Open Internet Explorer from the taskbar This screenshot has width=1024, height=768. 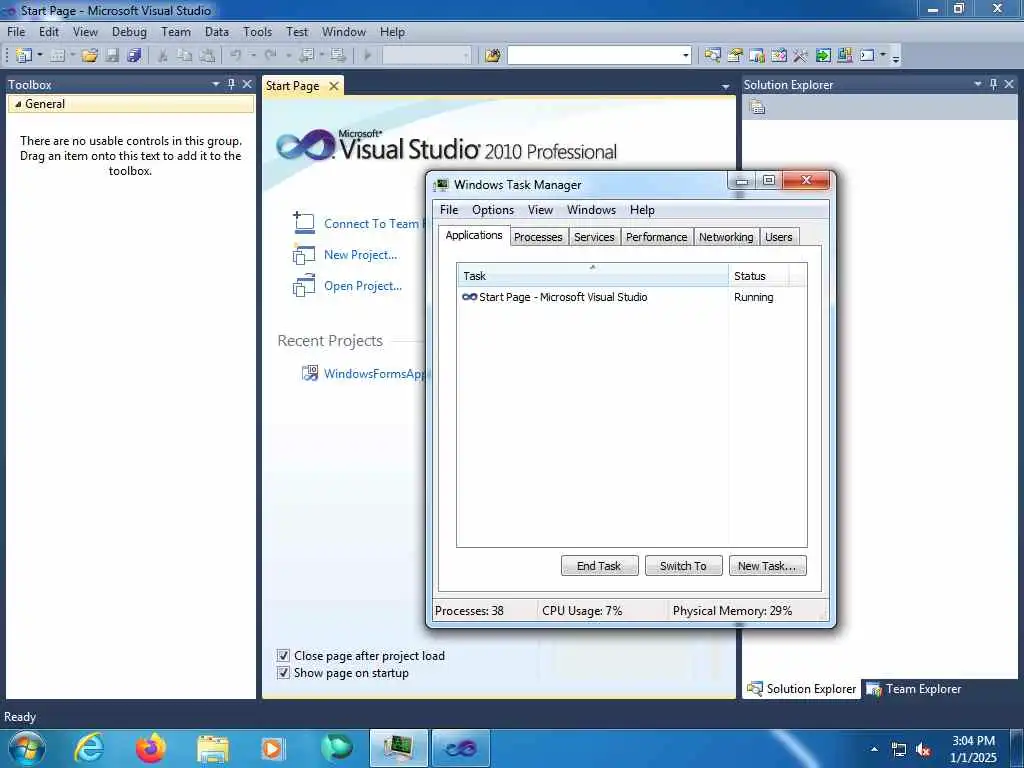click(89, 748)
